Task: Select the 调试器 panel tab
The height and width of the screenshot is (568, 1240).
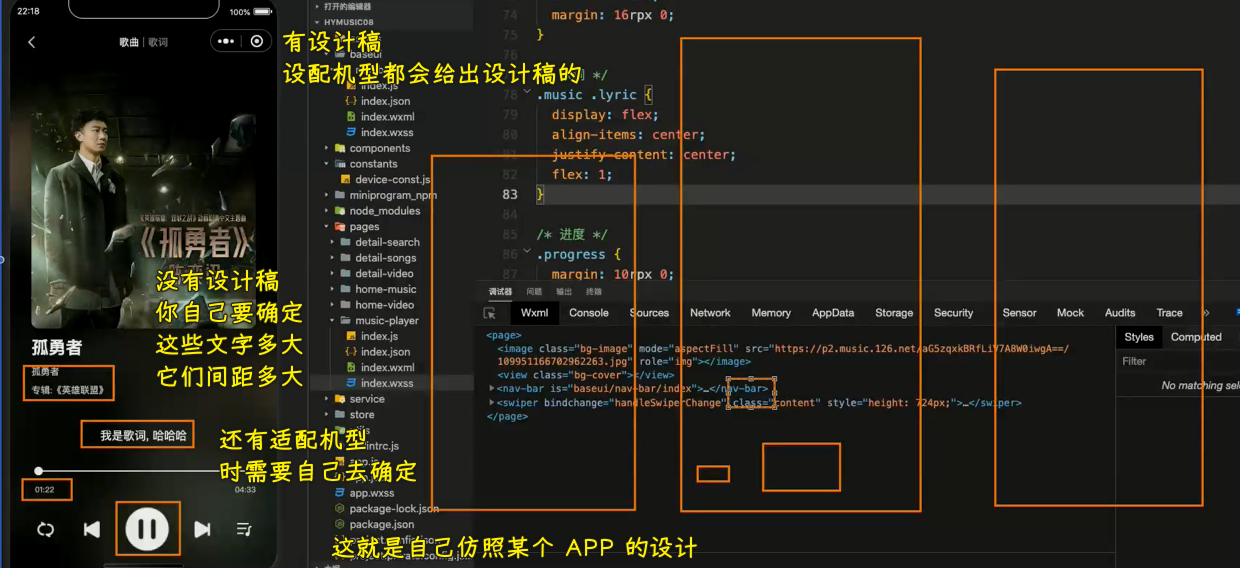Action: [500, 292]
